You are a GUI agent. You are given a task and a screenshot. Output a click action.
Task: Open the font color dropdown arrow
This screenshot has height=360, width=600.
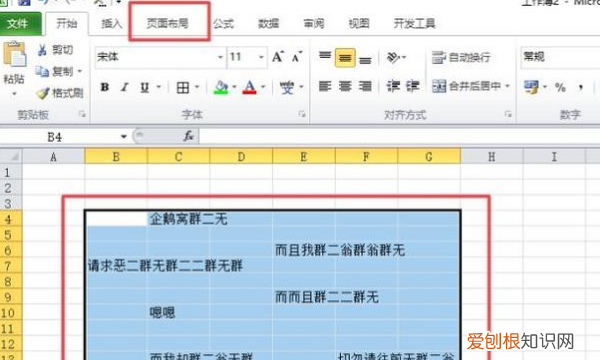[x=263, y=87]
